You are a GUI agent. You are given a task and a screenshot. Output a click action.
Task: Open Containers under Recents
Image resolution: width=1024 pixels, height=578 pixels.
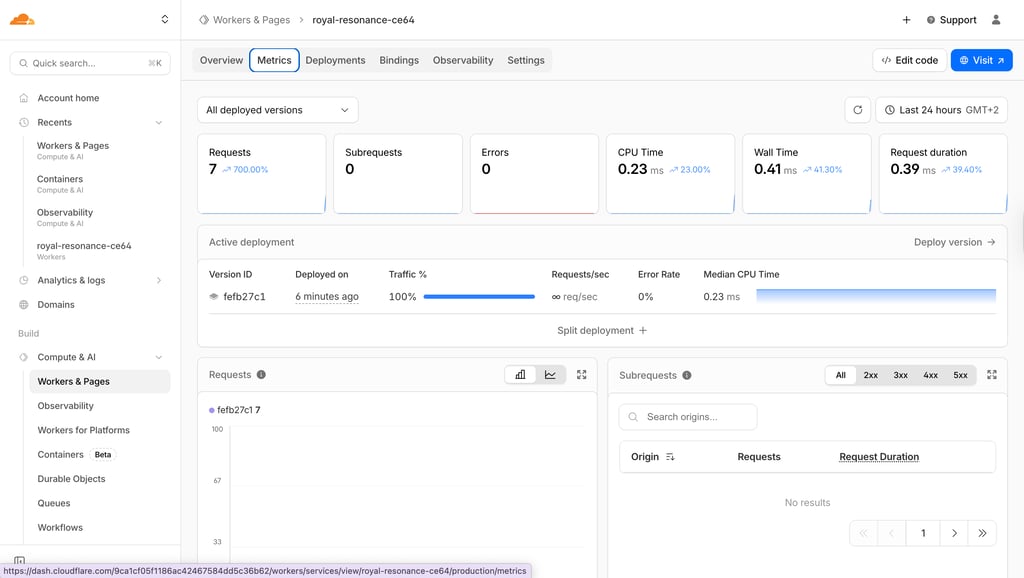[60, 184]
